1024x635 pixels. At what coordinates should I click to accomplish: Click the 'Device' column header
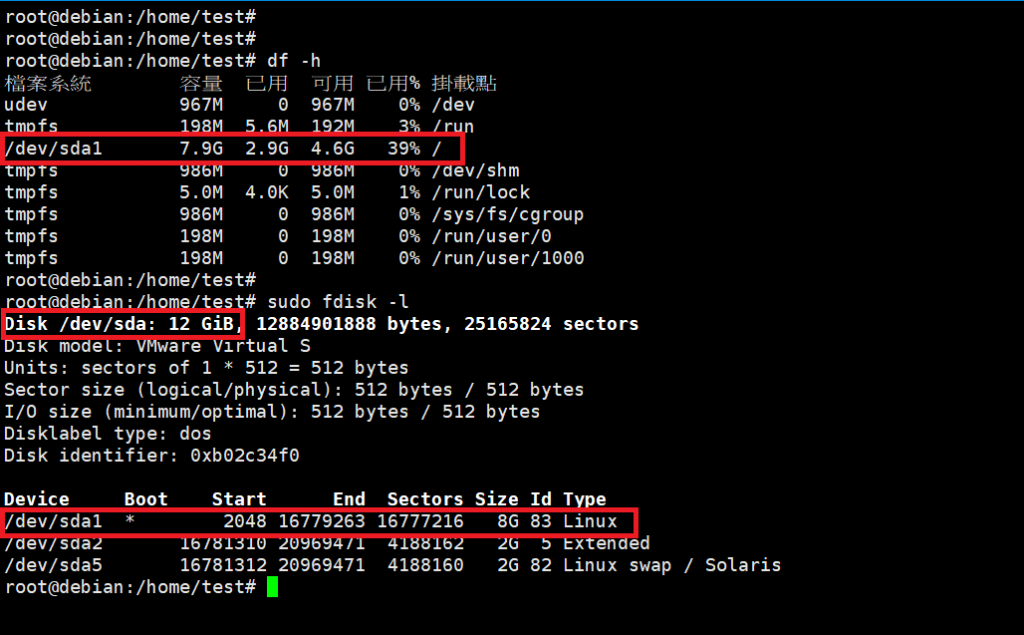[x=37, y=499]
